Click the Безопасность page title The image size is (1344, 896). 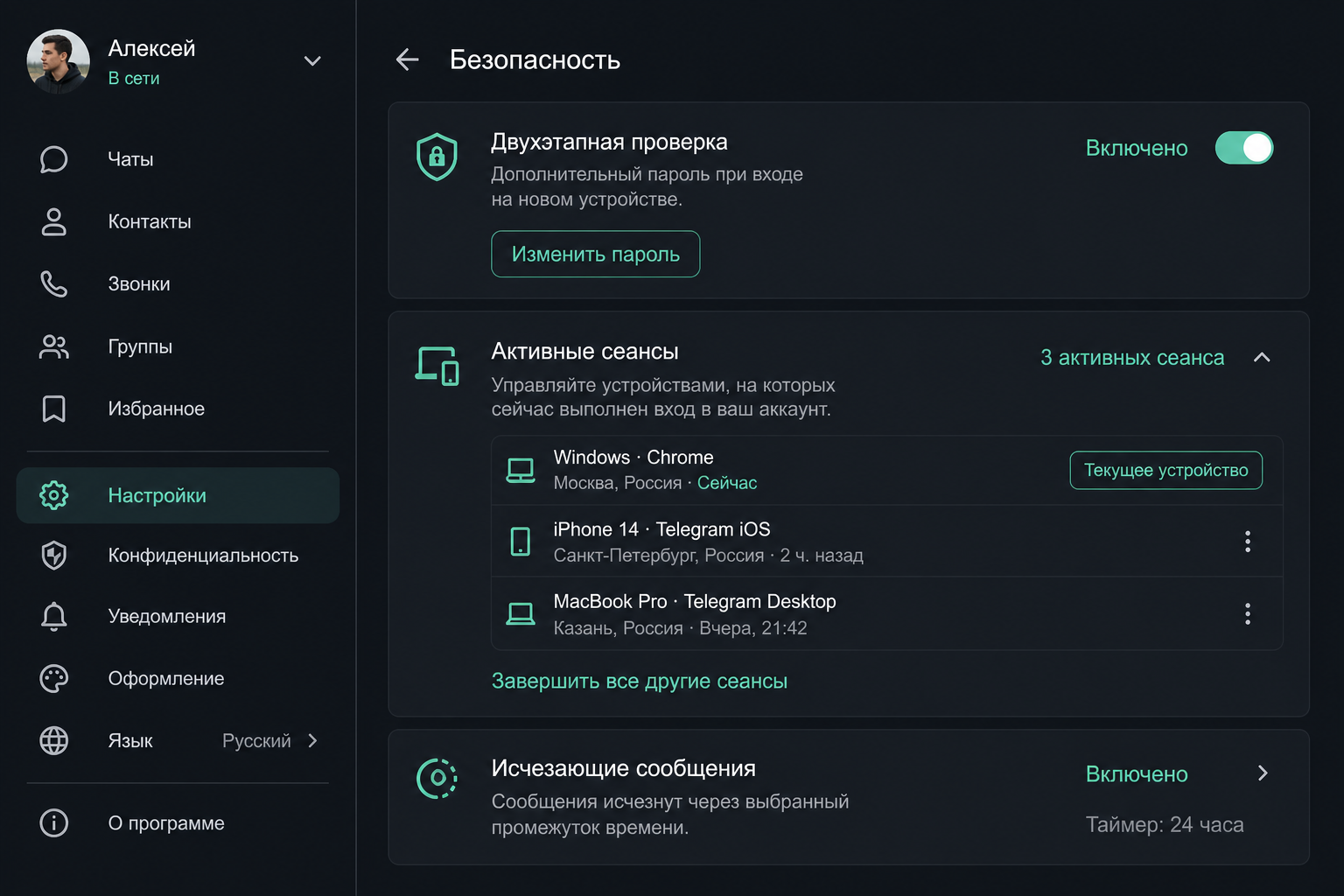(x=535, y=59)
